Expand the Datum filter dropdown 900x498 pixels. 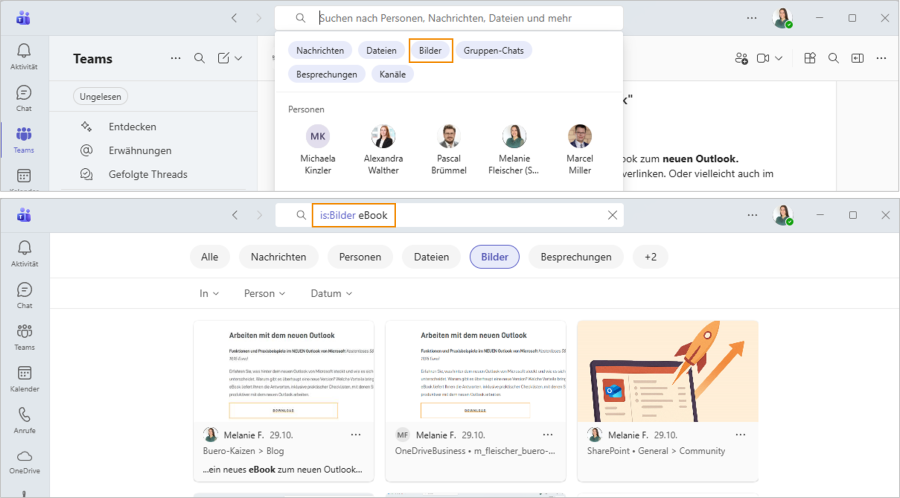[331, 294]
